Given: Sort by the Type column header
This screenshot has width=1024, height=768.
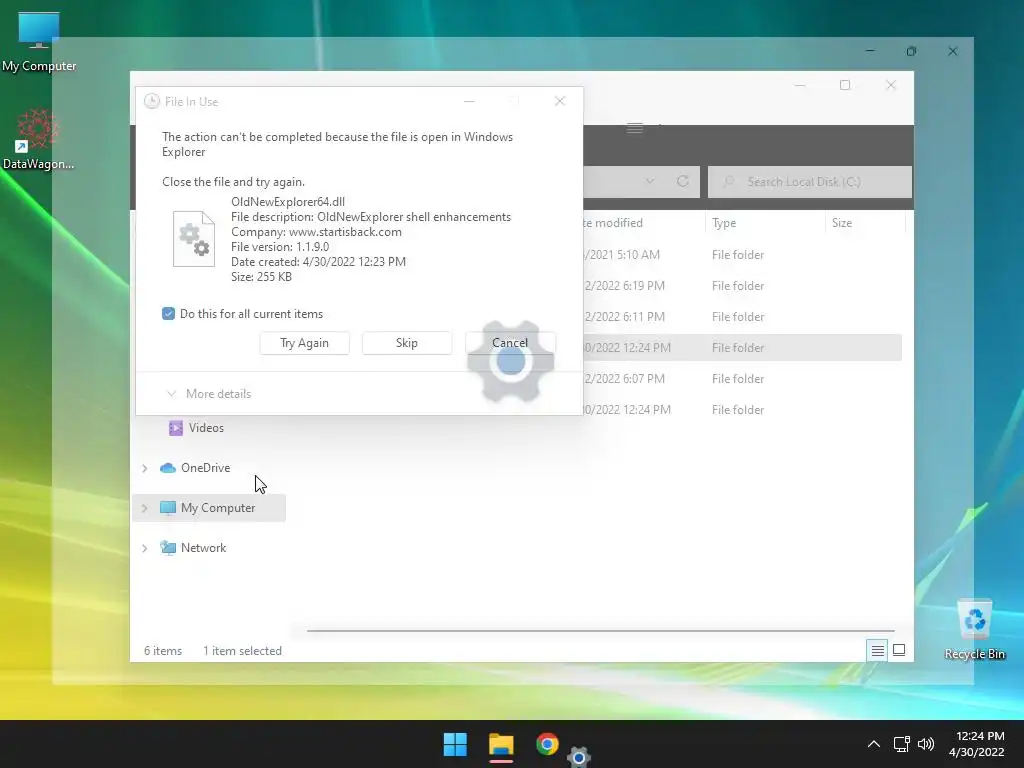Looking at the screenshot, I should pyautogui.click(x=724, y=223).
